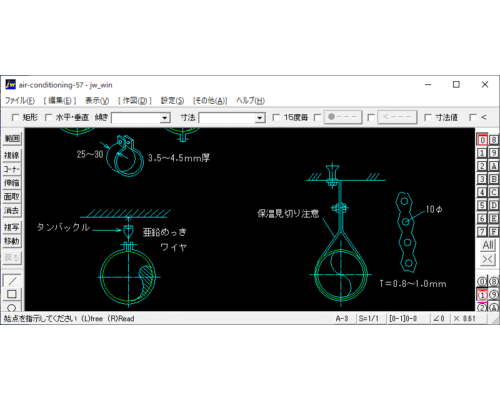
Task: Click the <--- arrow style button
Action: coord(397,117)
